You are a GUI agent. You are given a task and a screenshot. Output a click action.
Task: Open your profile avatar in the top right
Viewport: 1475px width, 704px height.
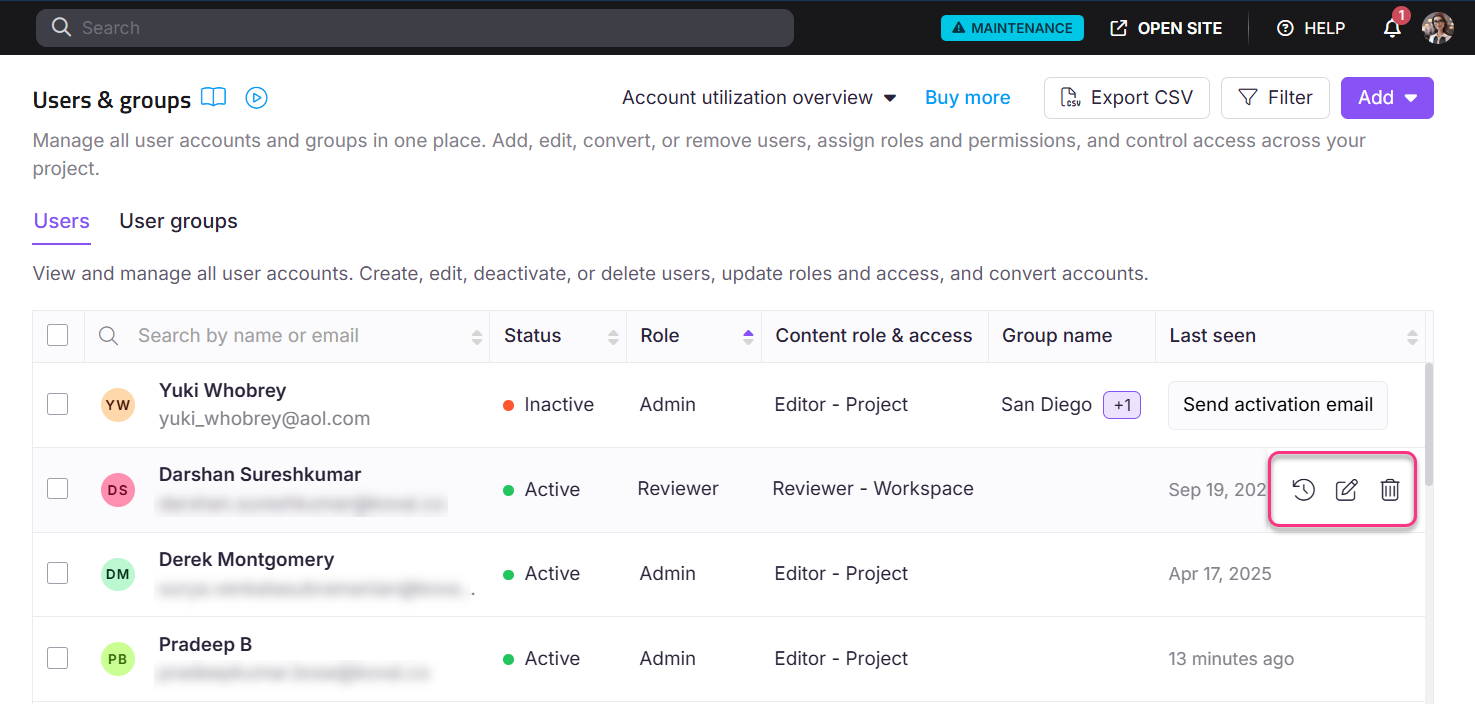[x=1437, y=28]
